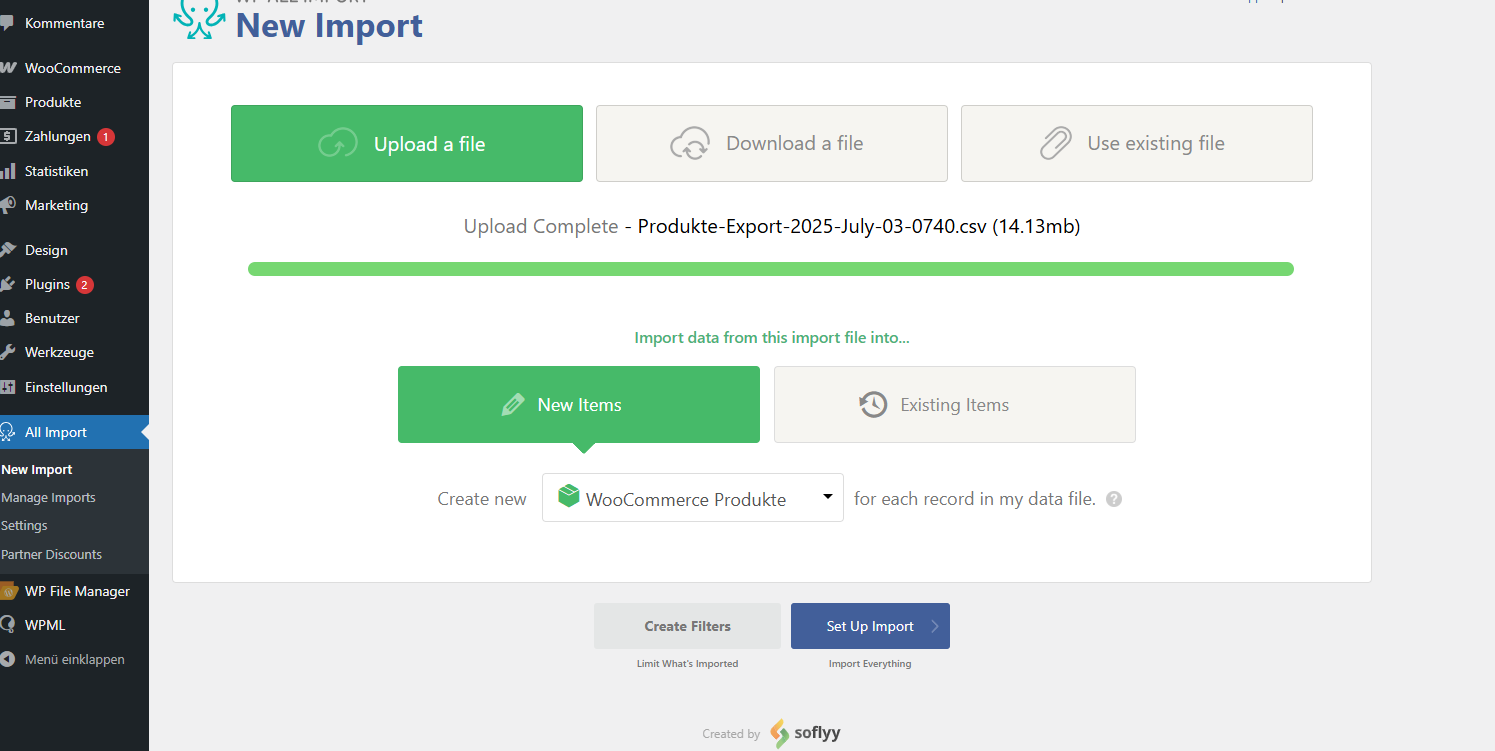Open Marketing menu item
Image resolution: width=1495 pixels, height=751 pixels.
pyautogui.click(x=74, y=205)
